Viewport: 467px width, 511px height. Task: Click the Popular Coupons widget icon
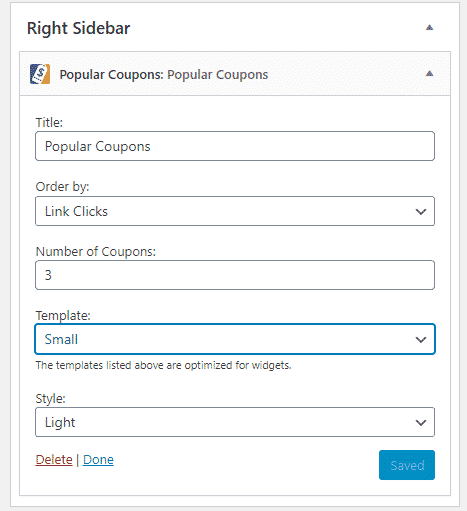point(40,74)
